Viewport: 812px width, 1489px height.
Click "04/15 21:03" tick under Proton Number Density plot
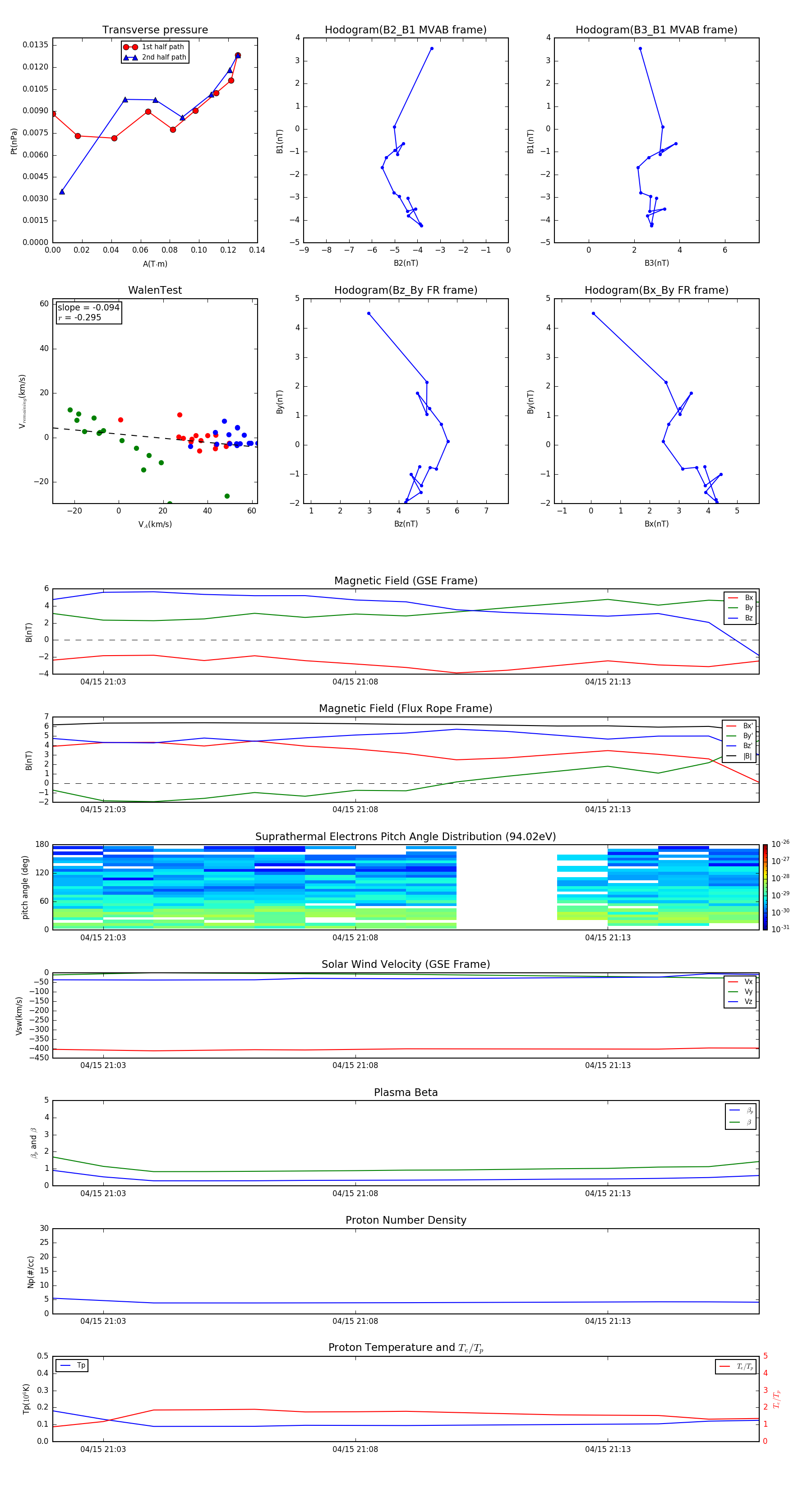coord(103,1321)
